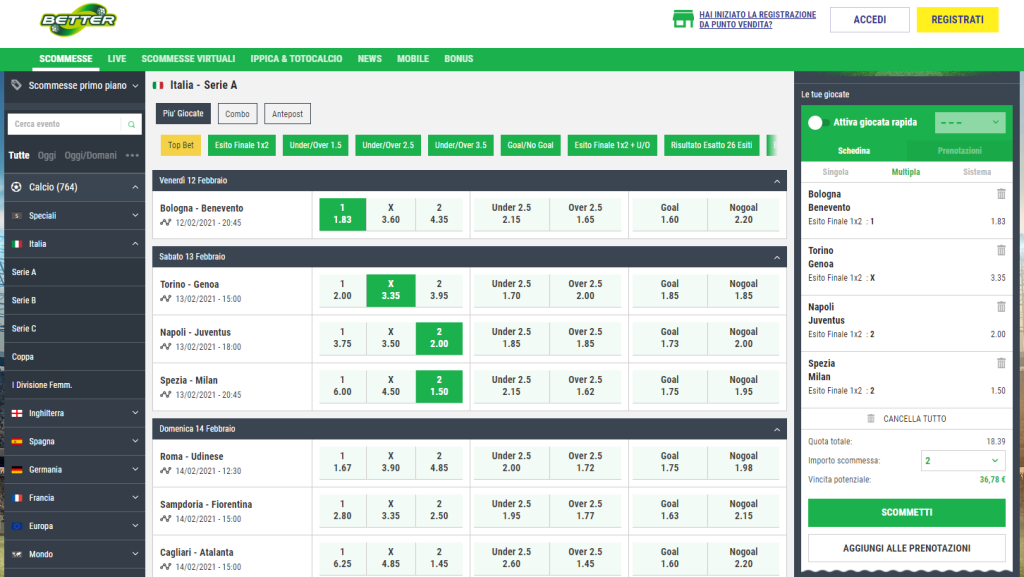The image size is (1024, 577).
Task: Open the three-dots time filter menu
Action: pyautogui.click(x=133, y=155)
